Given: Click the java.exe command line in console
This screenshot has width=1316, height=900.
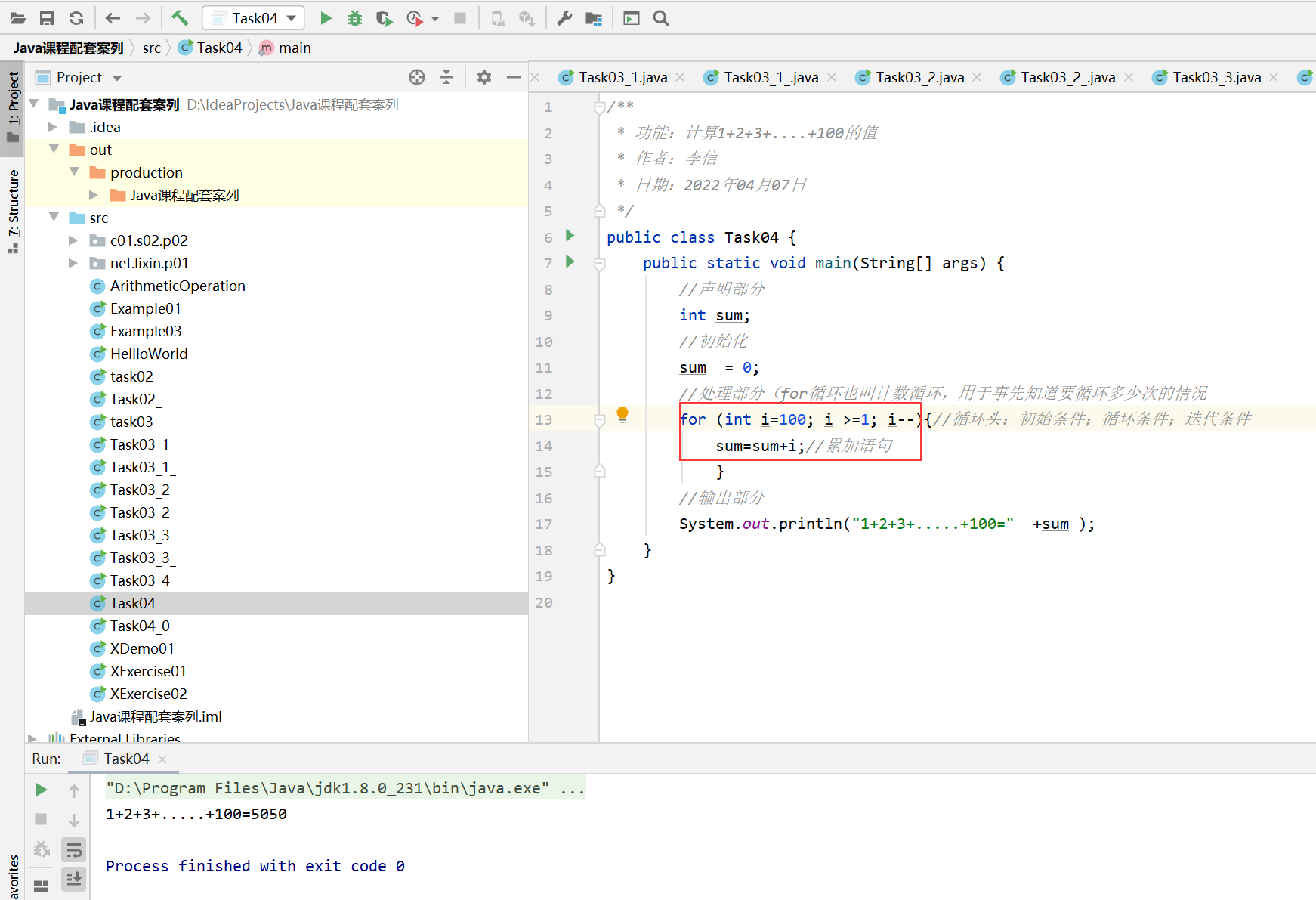Looking at the screenshot, I should click(x=345, y=788).
